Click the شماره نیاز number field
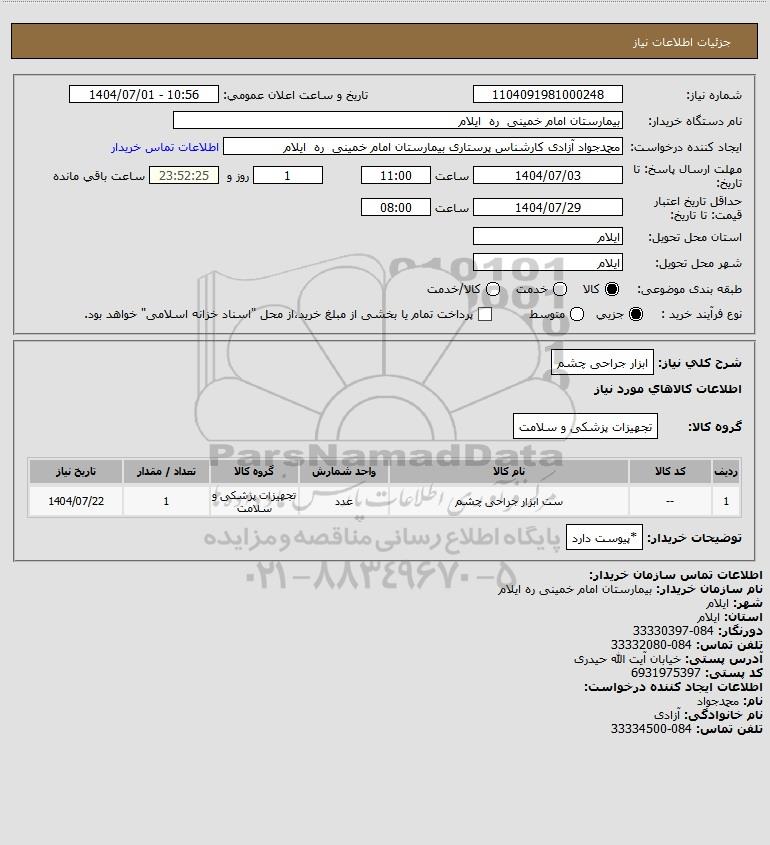Screen dimensions: 770x845 pos(547,94)
